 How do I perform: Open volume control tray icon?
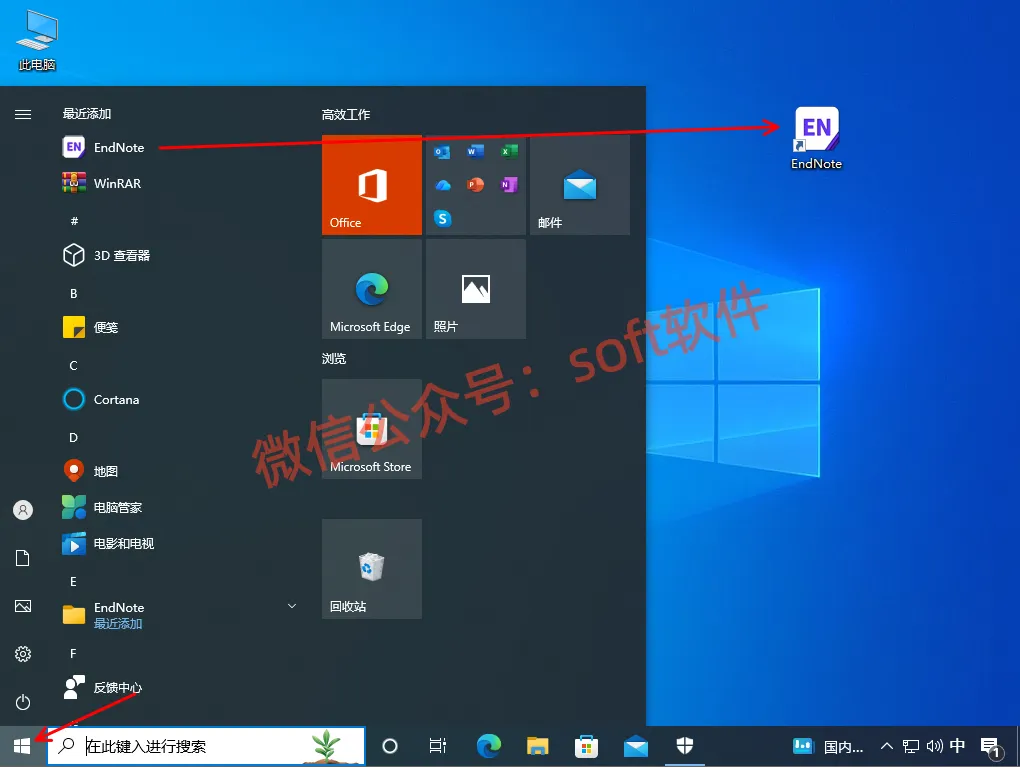[x=934, y=746]
